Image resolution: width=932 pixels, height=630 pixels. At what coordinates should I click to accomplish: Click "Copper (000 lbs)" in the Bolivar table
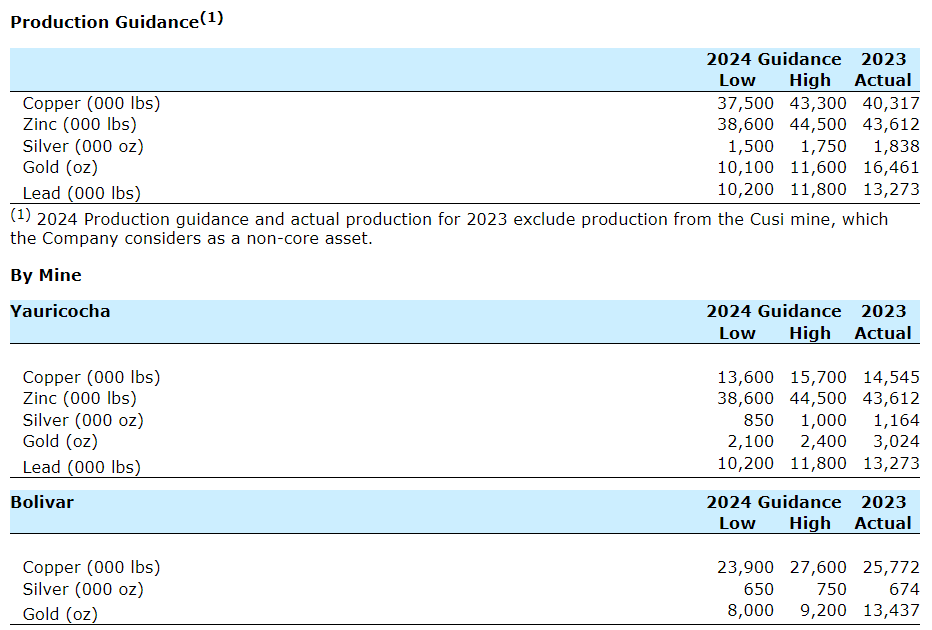pyautogui.click(x=92, y=568)
